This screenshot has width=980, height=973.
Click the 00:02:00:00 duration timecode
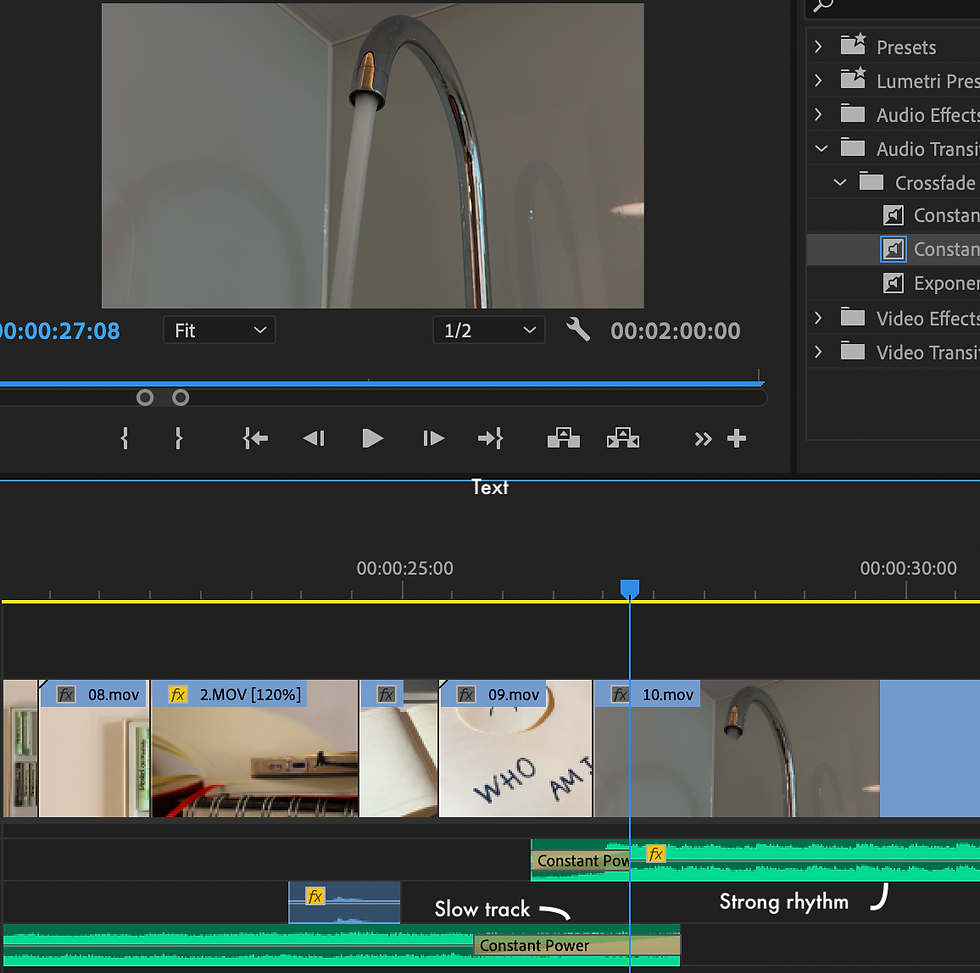click(x=675, y=331)
